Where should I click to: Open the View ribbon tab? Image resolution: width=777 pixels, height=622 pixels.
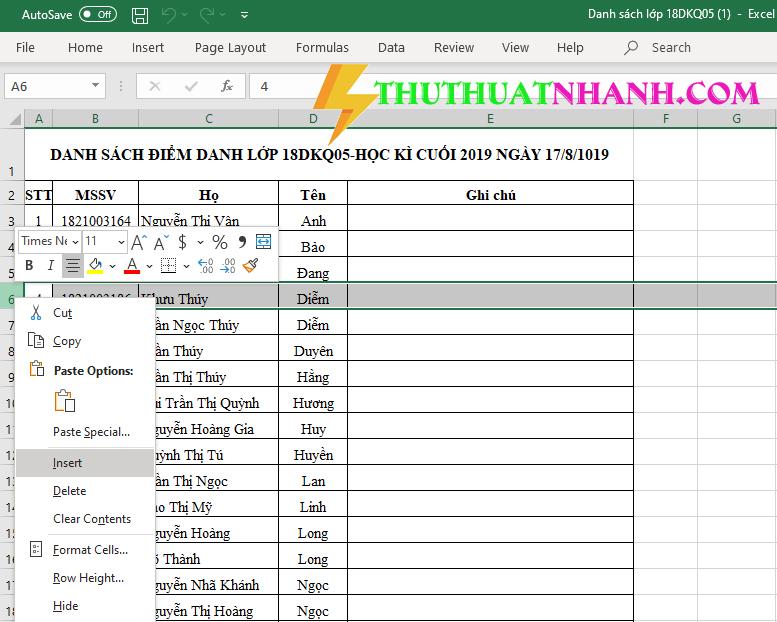coord(515,48)
